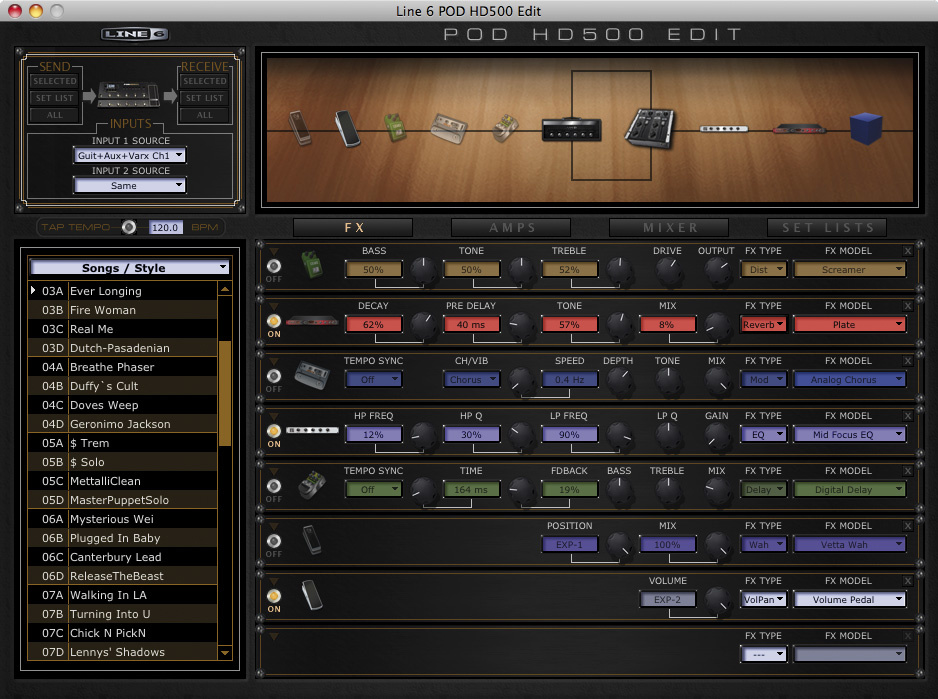Click the EQ rack icon in FX row
938x699 pixels.
point(312,430)
